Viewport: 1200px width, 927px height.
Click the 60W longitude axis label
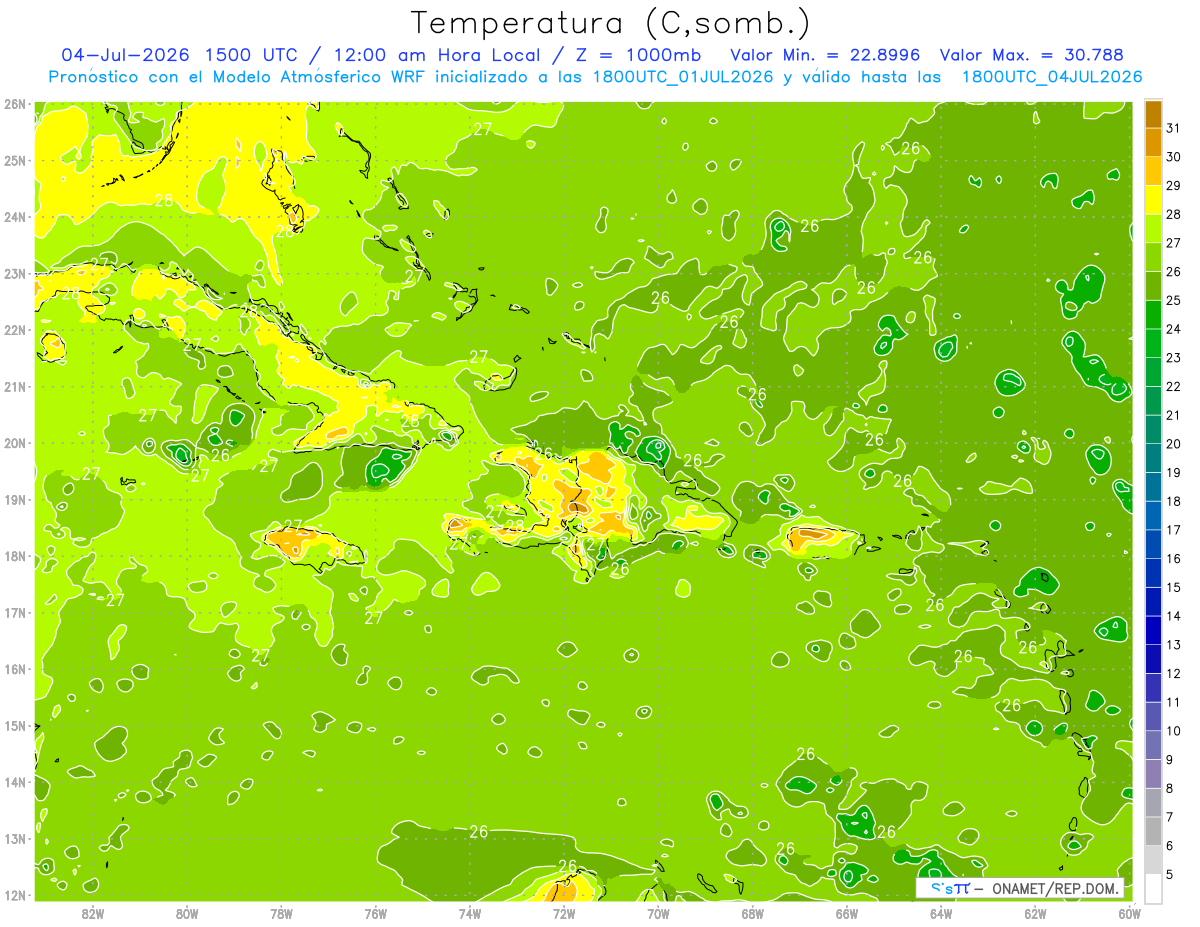point(1128,913)
